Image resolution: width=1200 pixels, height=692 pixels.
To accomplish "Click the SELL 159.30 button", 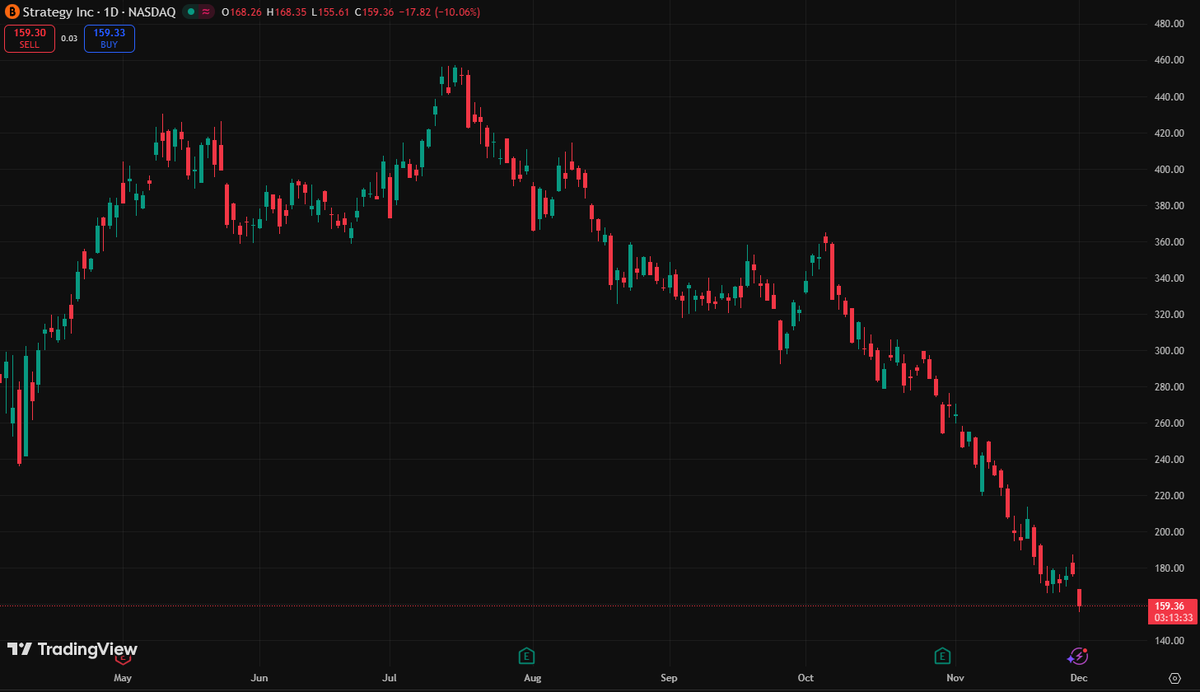I will click(x=30, y=38).
